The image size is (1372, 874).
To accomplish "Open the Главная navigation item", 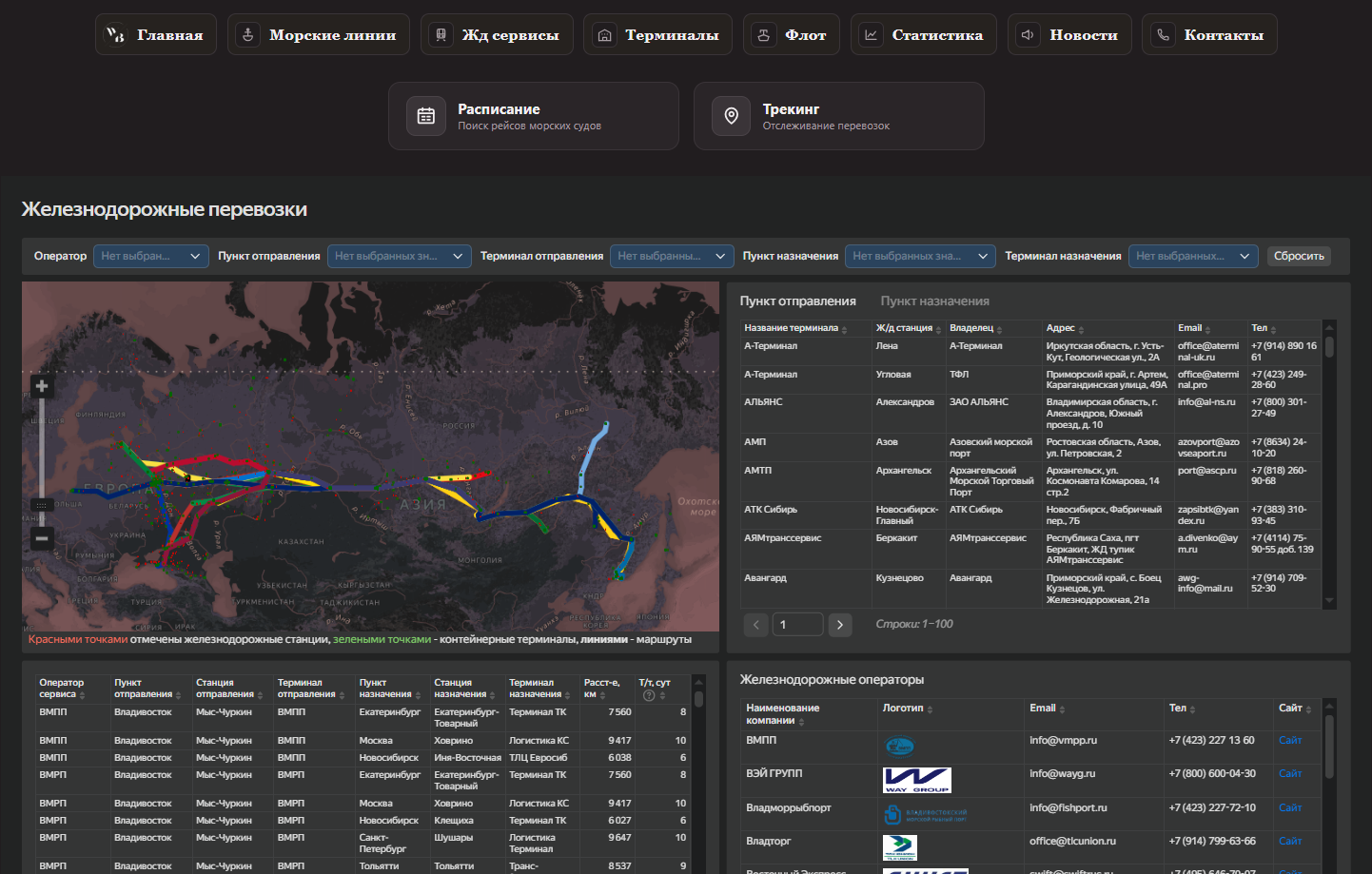I will pos(156,35).
